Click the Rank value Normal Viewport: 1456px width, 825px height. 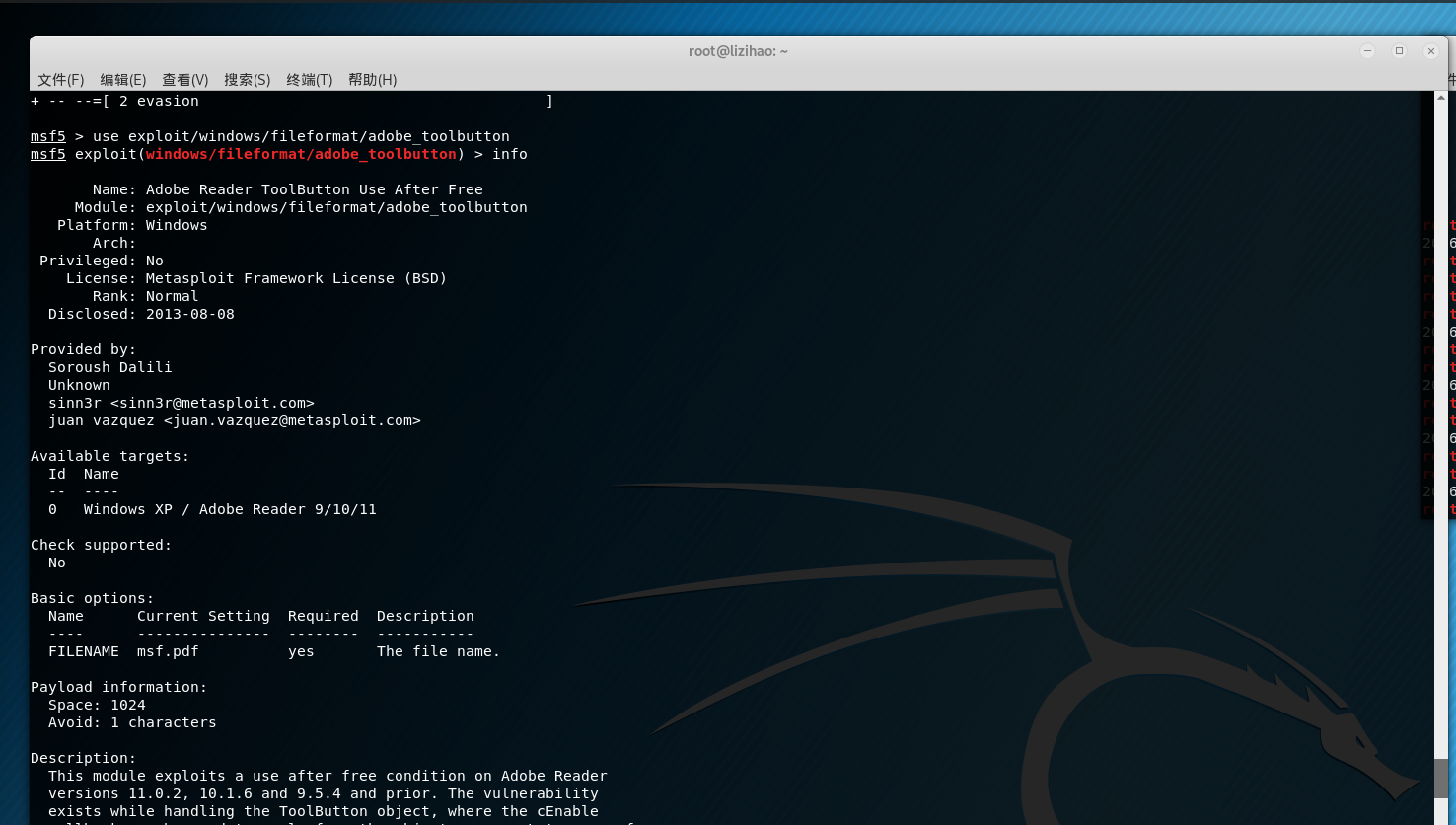[x=172, y=296]
